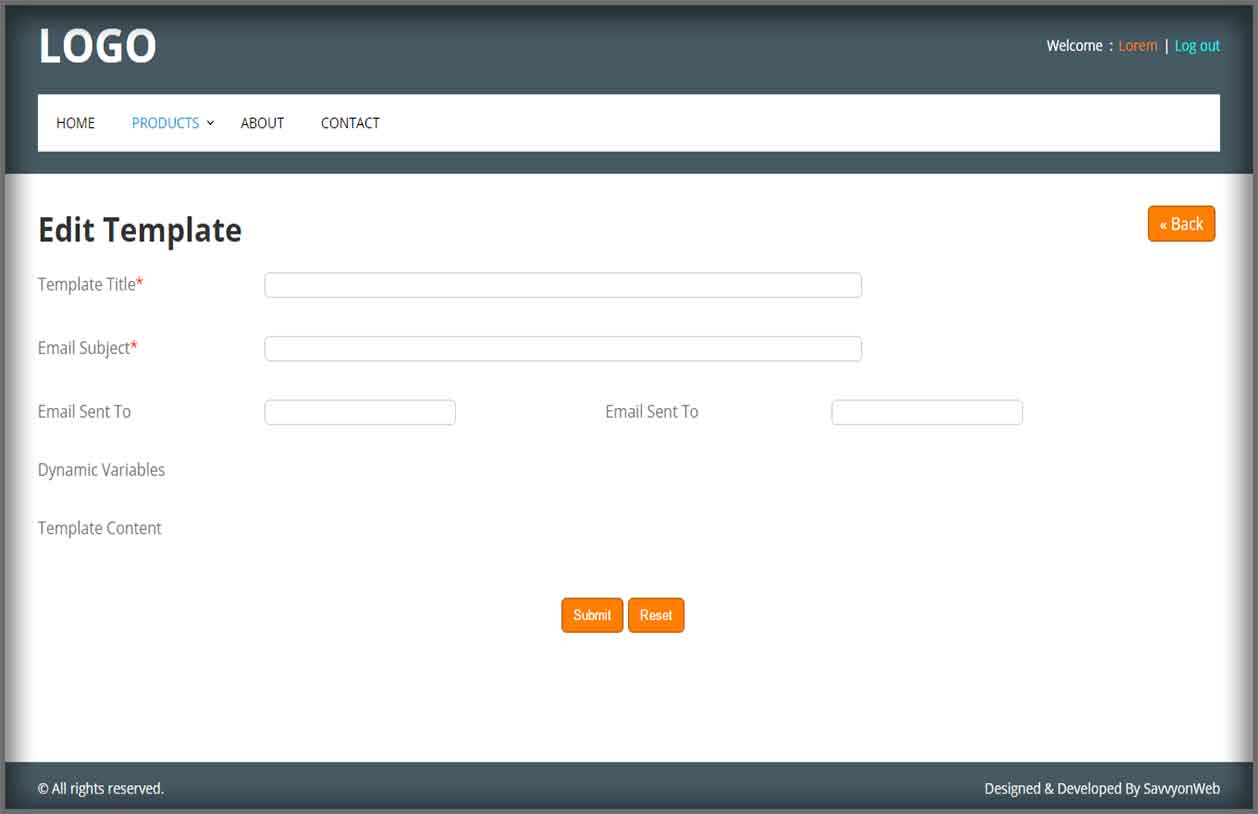Click the Dynamic Variables label
This screenshot has height=814, width=1258.
[x=101, y=470]
